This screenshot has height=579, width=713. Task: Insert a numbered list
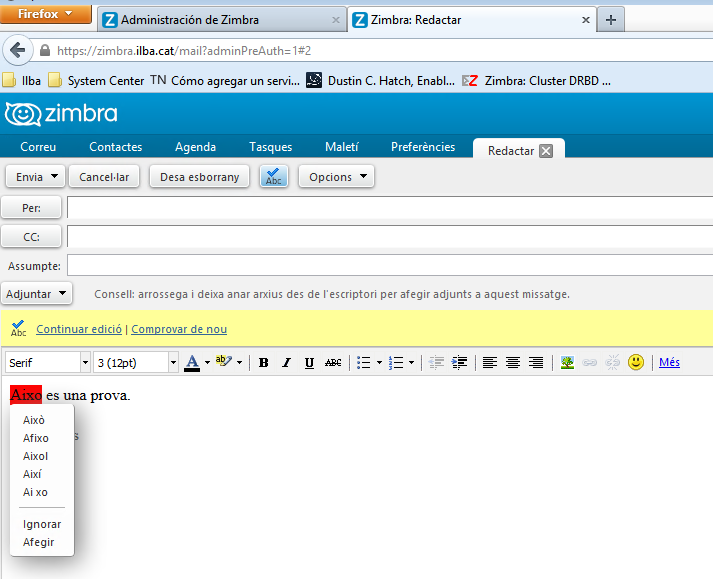(x=396, y=363)
